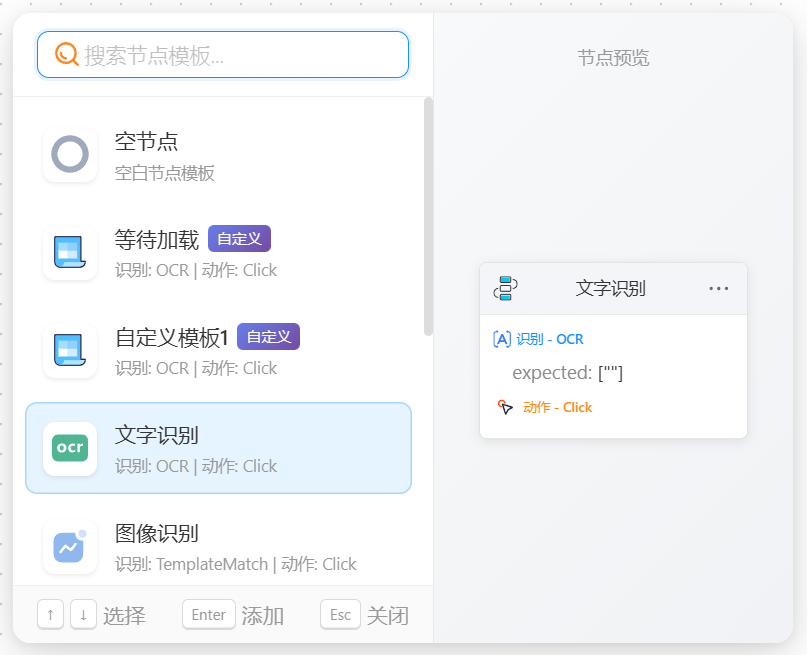This screenshot has width=807, height=655.
Task: Click the 等待加载 template document icon
Action: click(70, 253)
